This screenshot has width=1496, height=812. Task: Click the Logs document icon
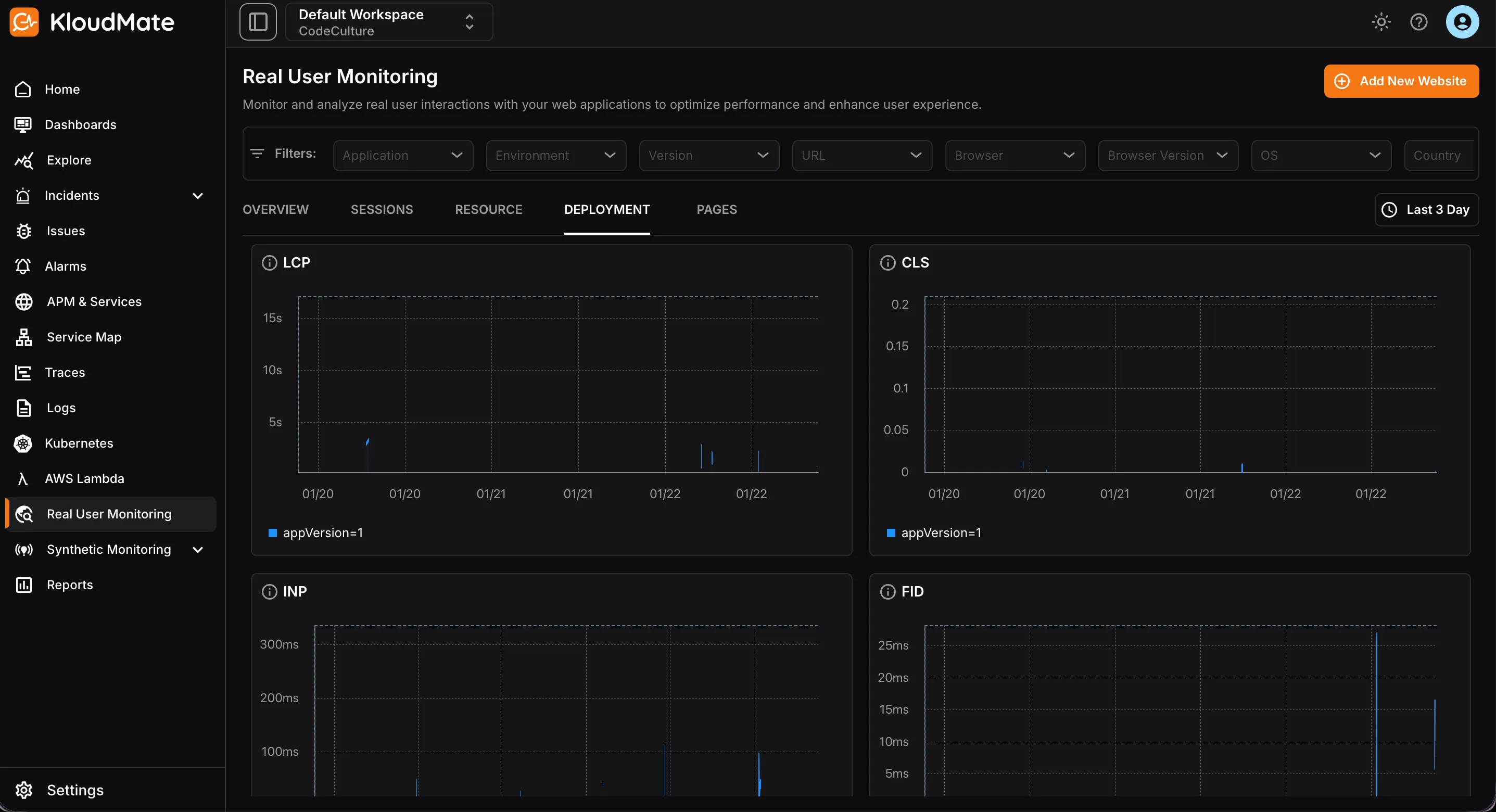(23, 408)
